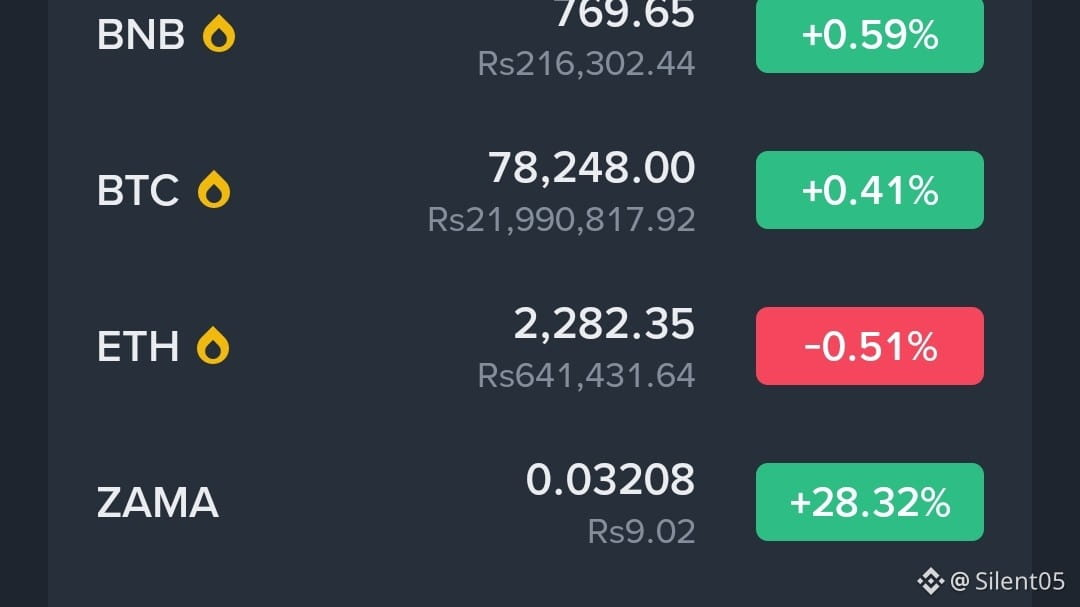Viewport: 1080px width, 607px height.
Task: Tap the flame icon next to BNB
Action: [x=219, y=34]
